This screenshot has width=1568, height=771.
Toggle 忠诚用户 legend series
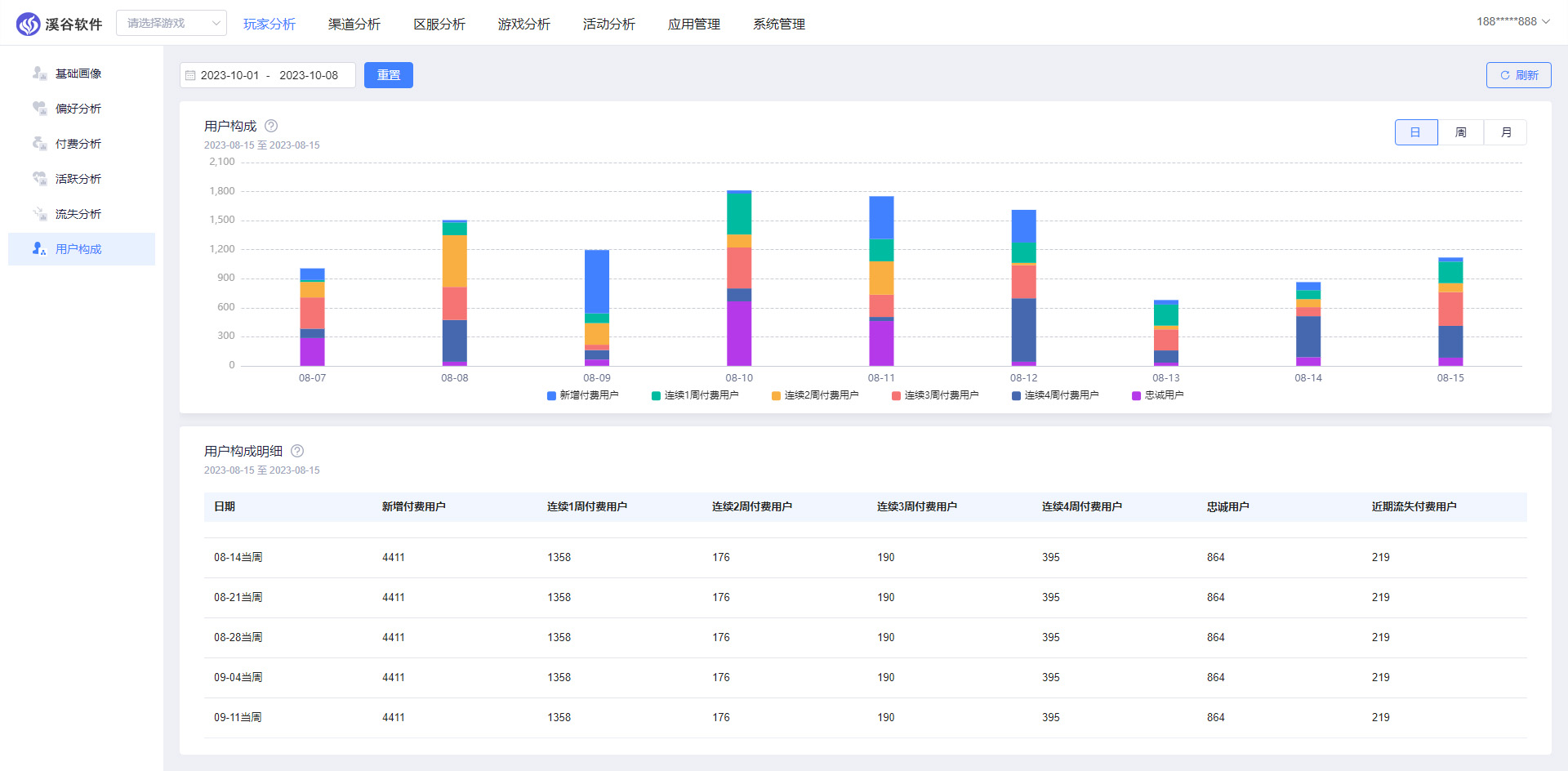pos(1158,395)
